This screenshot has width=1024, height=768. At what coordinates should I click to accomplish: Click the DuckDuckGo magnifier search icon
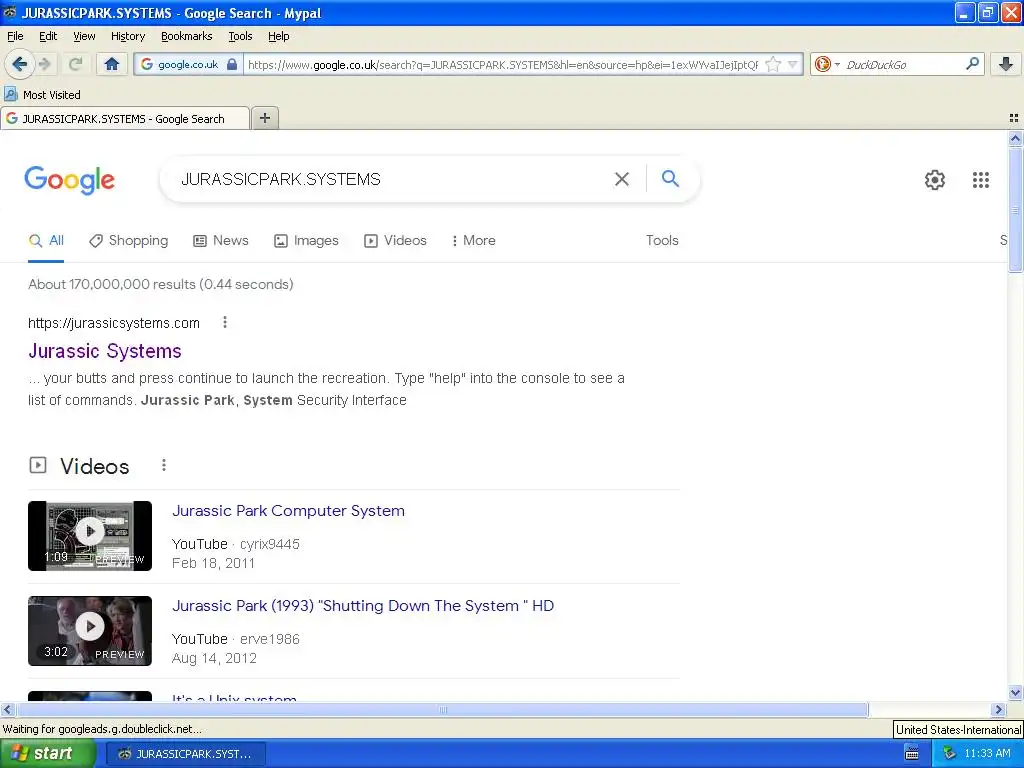tap(972, 64)
